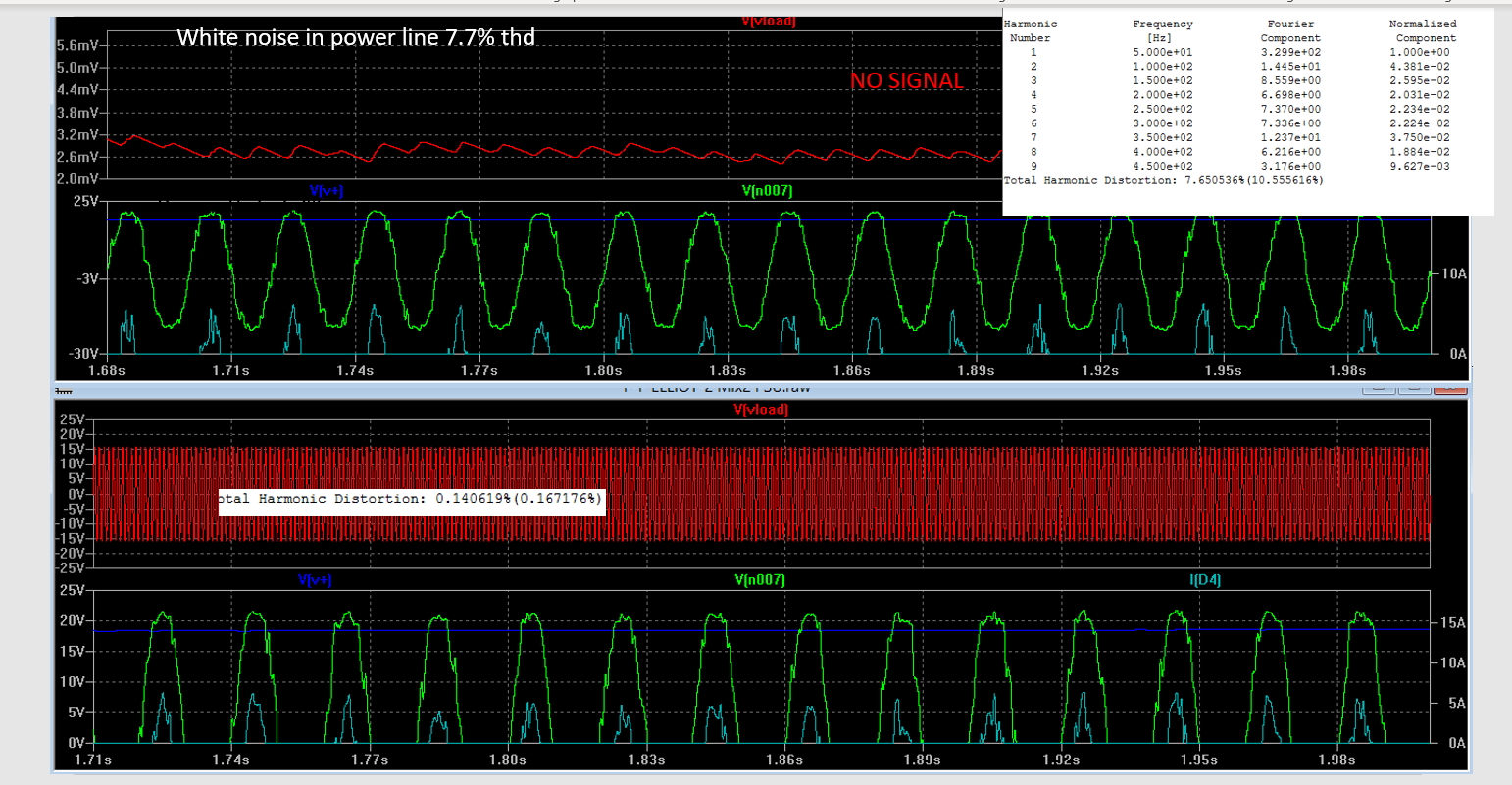Click the V(vload) label atop the upper plot

(x=768, y=22)
